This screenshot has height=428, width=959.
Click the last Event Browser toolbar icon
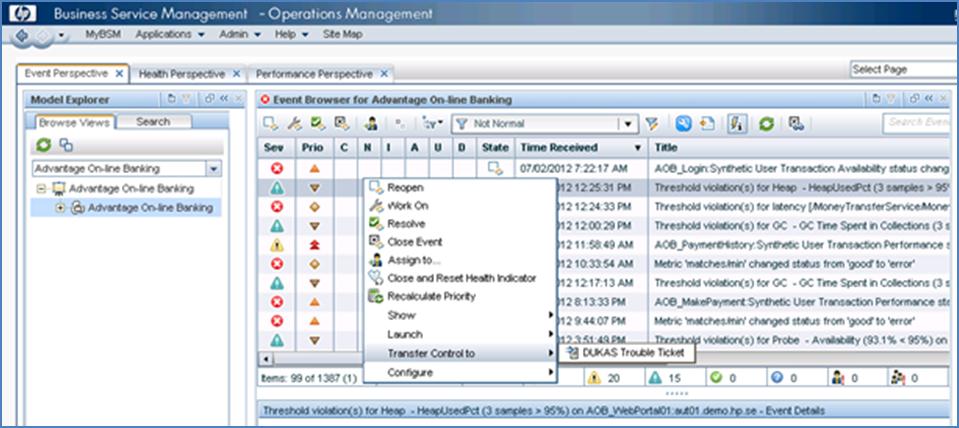pos(796,124)
